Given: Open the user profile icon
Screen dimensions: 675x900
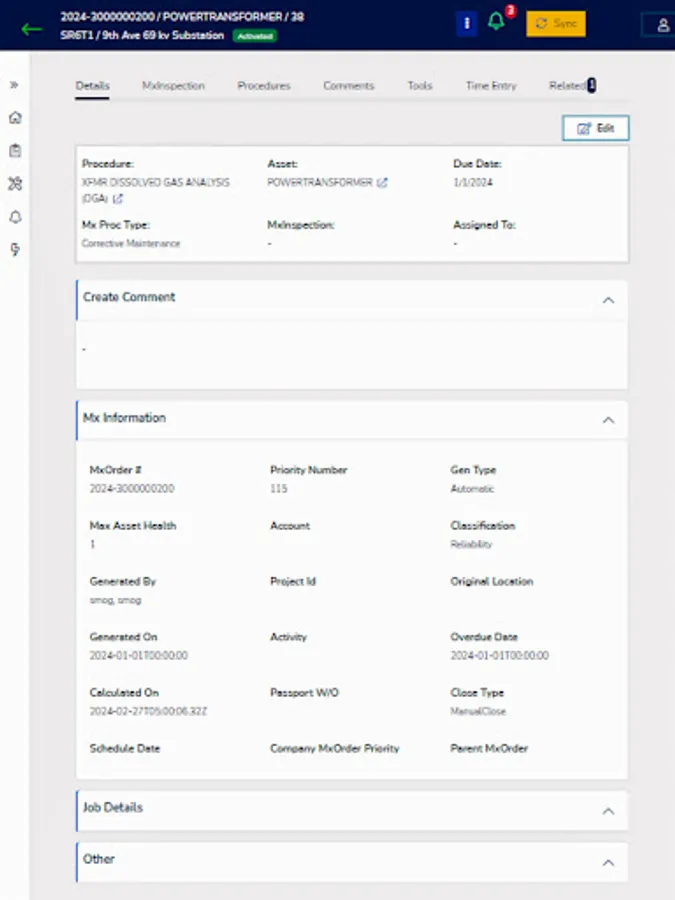Looking at the screenshot, I should click(661, 24).
